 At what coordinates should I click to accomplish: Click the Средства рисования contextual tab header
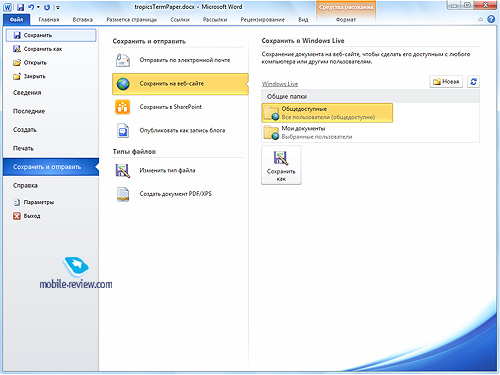(346, 7)
